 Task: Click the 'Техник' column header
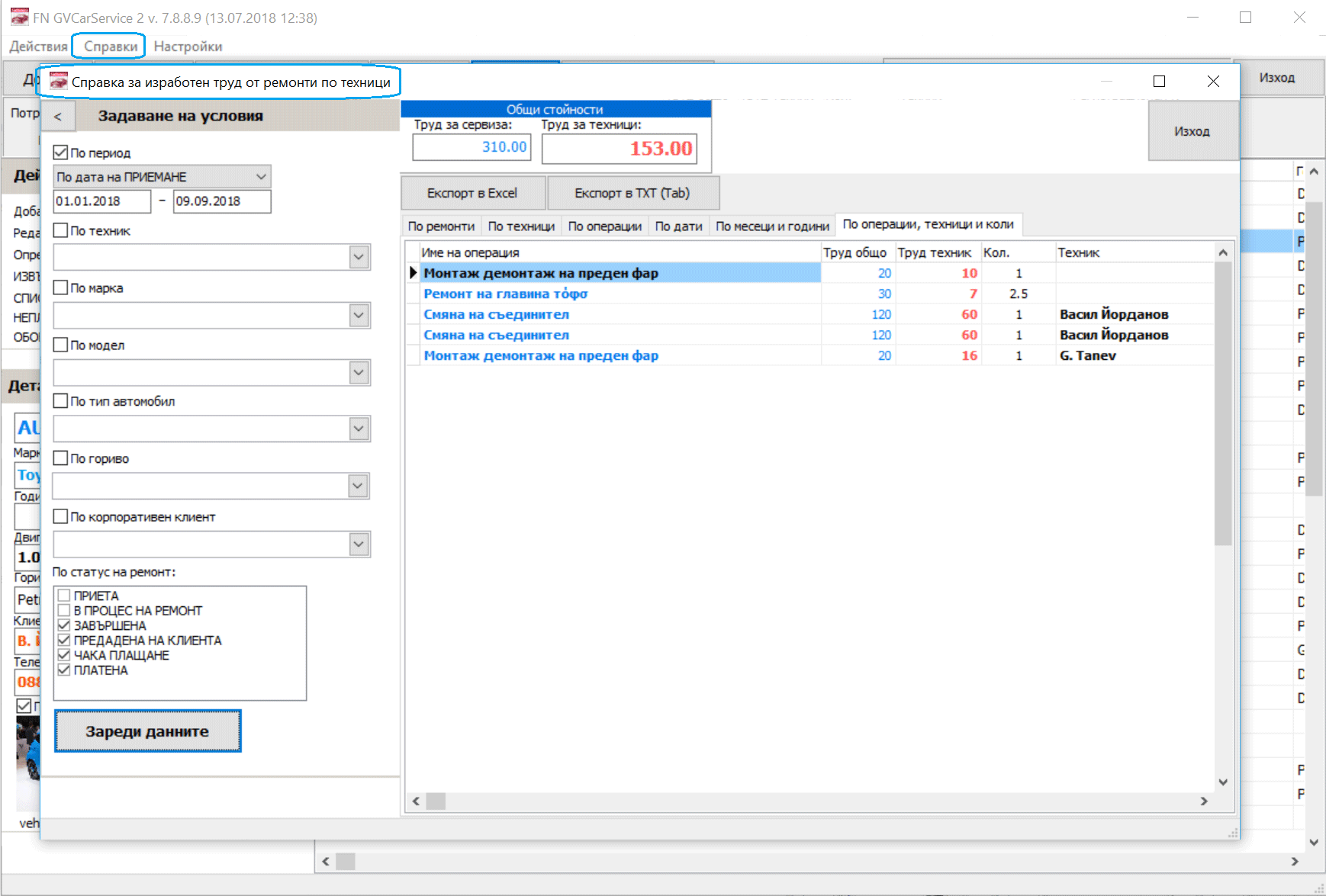pyautogui.click(x=1134, y=252)
